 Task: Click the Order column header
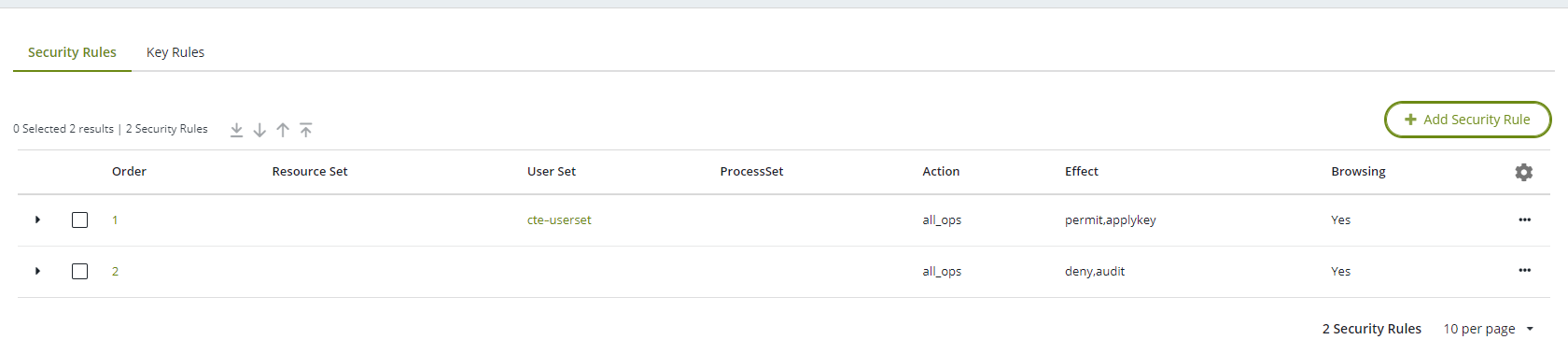[129, 171]
